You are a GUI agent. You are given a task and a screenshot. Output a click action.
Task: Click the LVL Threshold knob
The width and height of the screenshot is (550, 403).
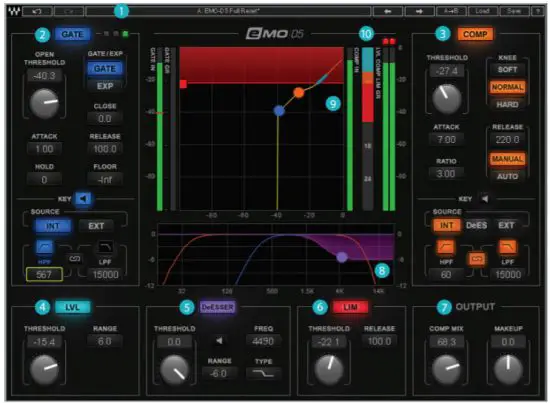(x=44, y=369)
